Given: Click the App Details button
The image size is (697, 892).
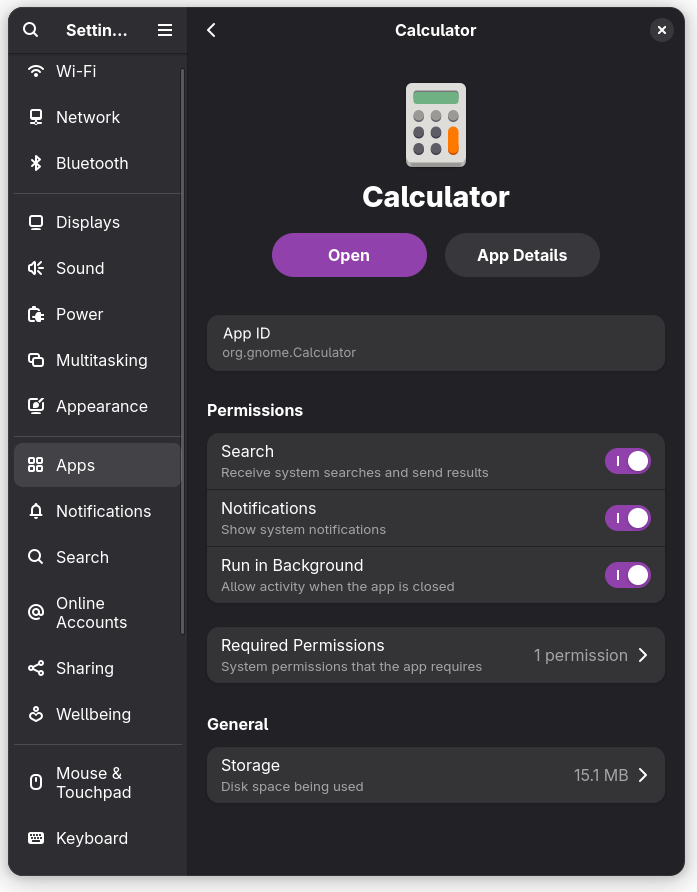Looking at the screenshot, I should click(x=522, y=255).
